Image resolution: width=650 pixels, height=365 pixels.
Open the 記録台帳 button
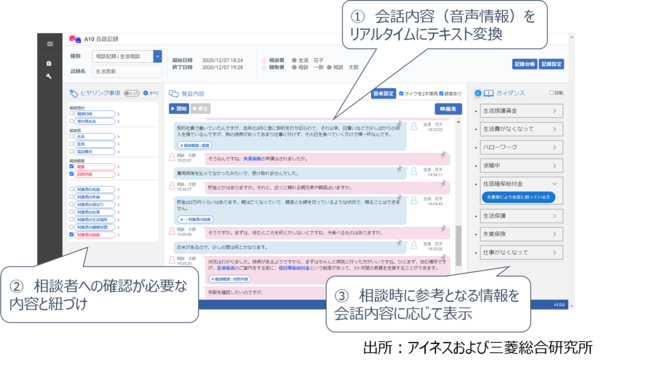pos(524,64)
